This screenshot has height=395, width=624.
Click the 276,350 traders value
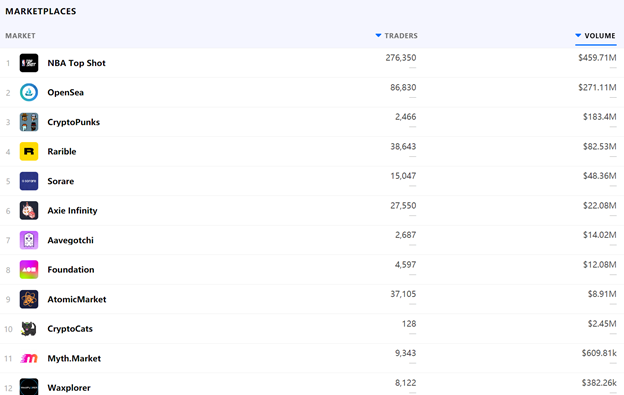point(401,58)
